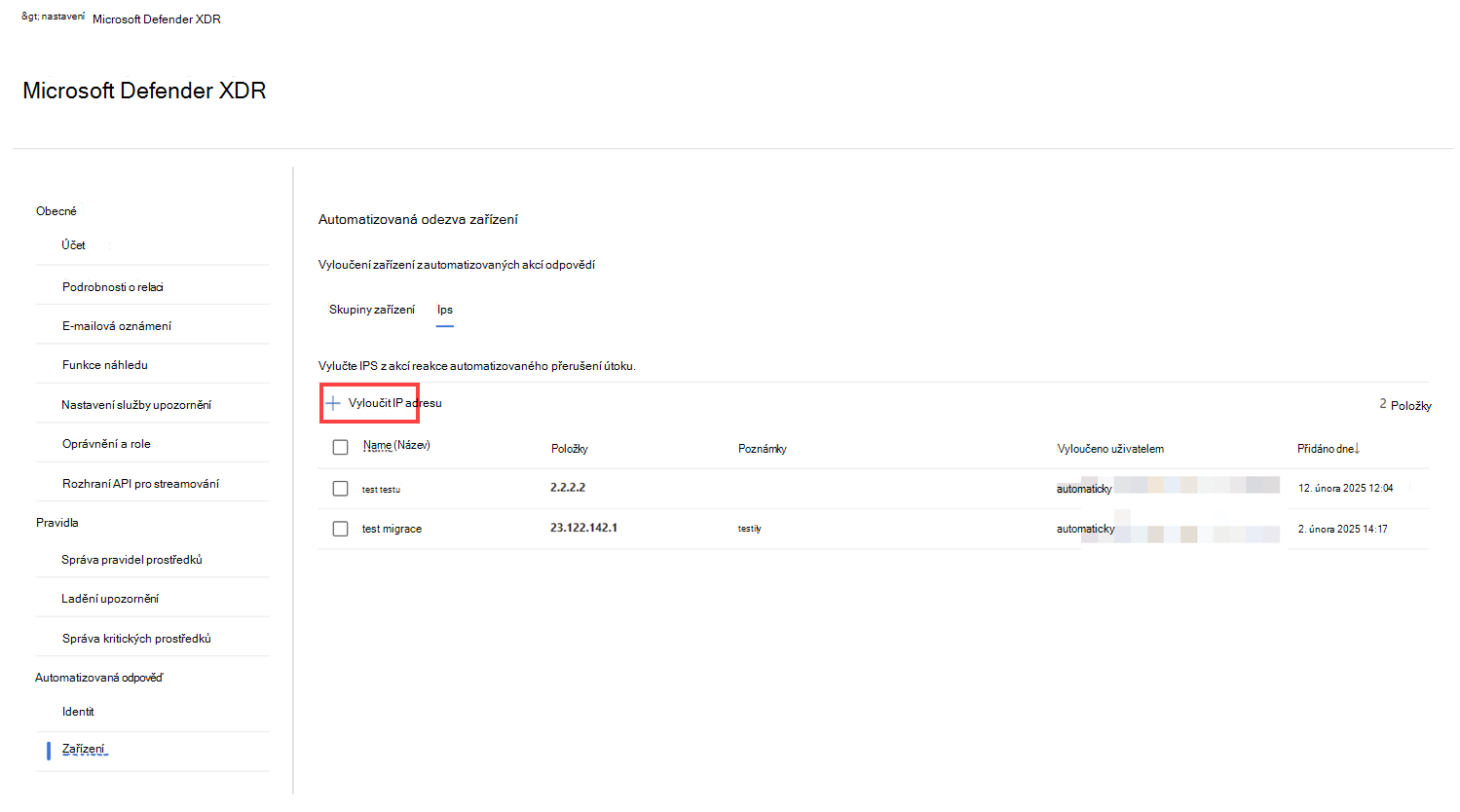This screenshot has width=1460, height=812.
Task: Tick the select-all checkbox in table header
Action: click(x=340, y=447)
